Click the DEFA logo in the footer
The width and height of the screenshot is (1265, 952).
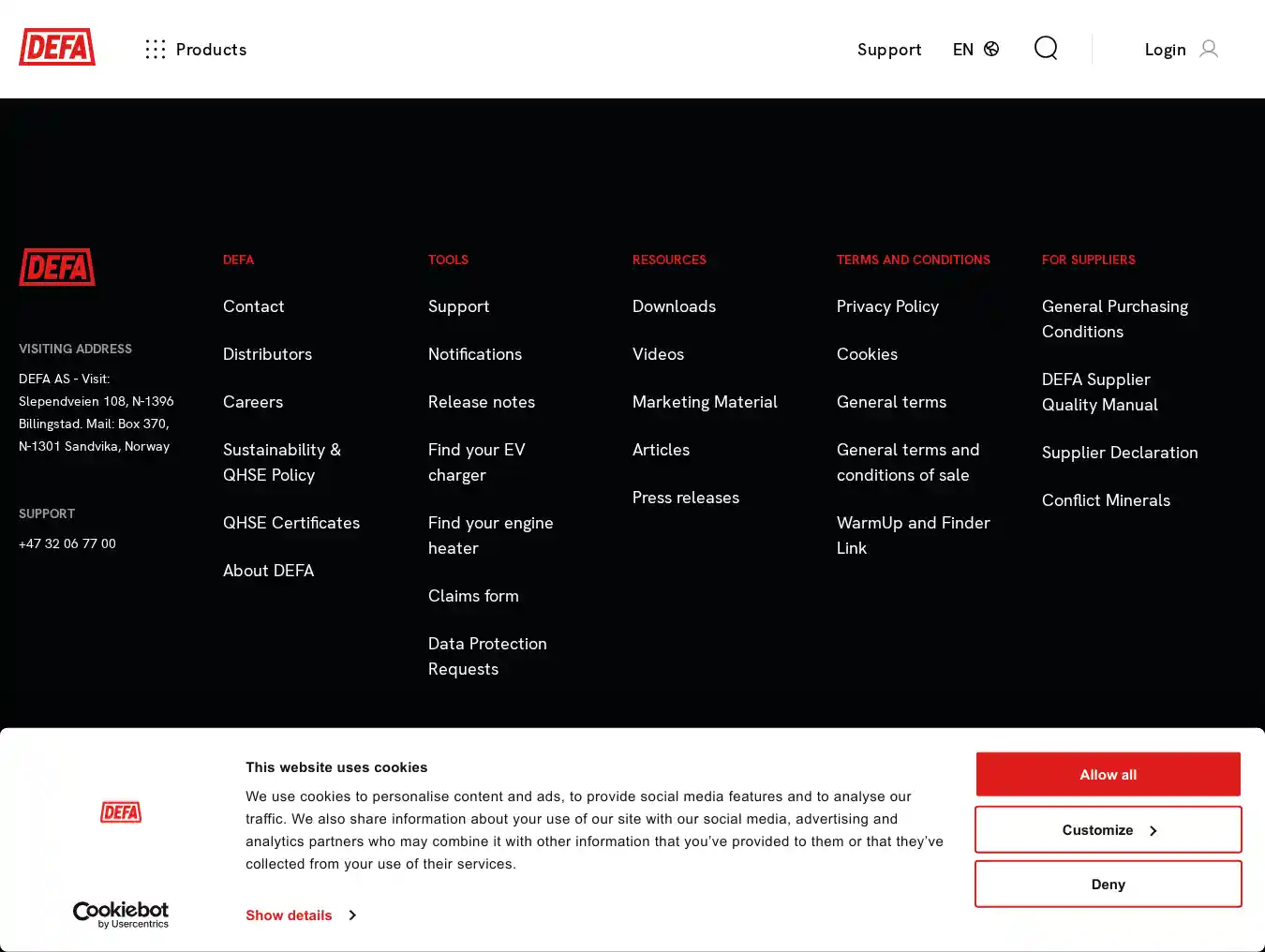coord(57,267)
